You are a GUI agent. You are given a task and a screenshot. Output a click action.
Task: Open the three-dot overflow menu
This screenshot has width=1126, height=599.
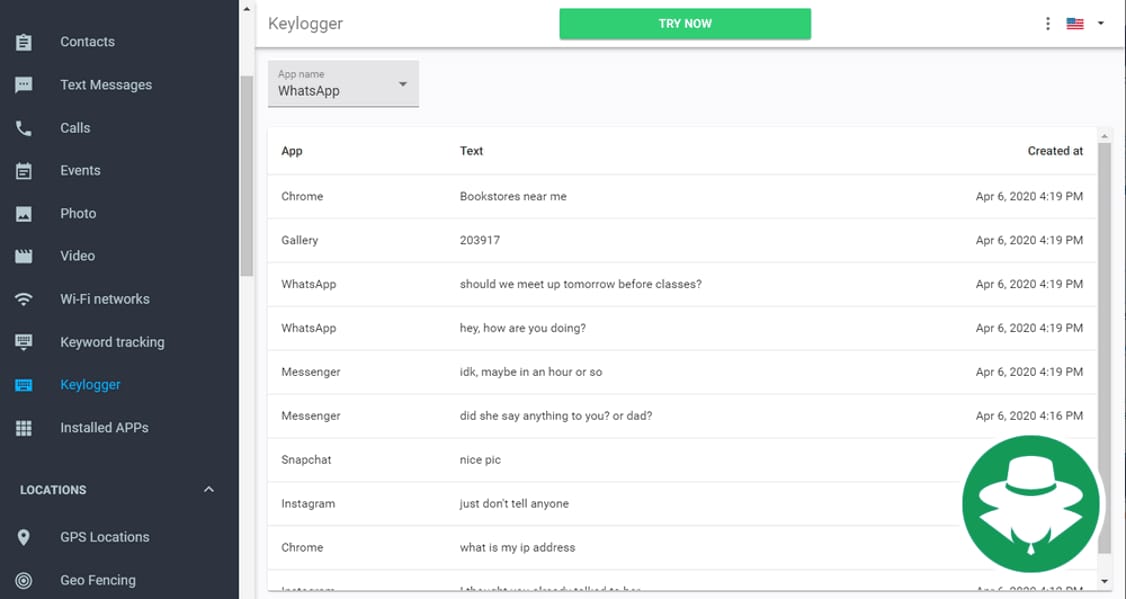click(x=1047, y=22)
